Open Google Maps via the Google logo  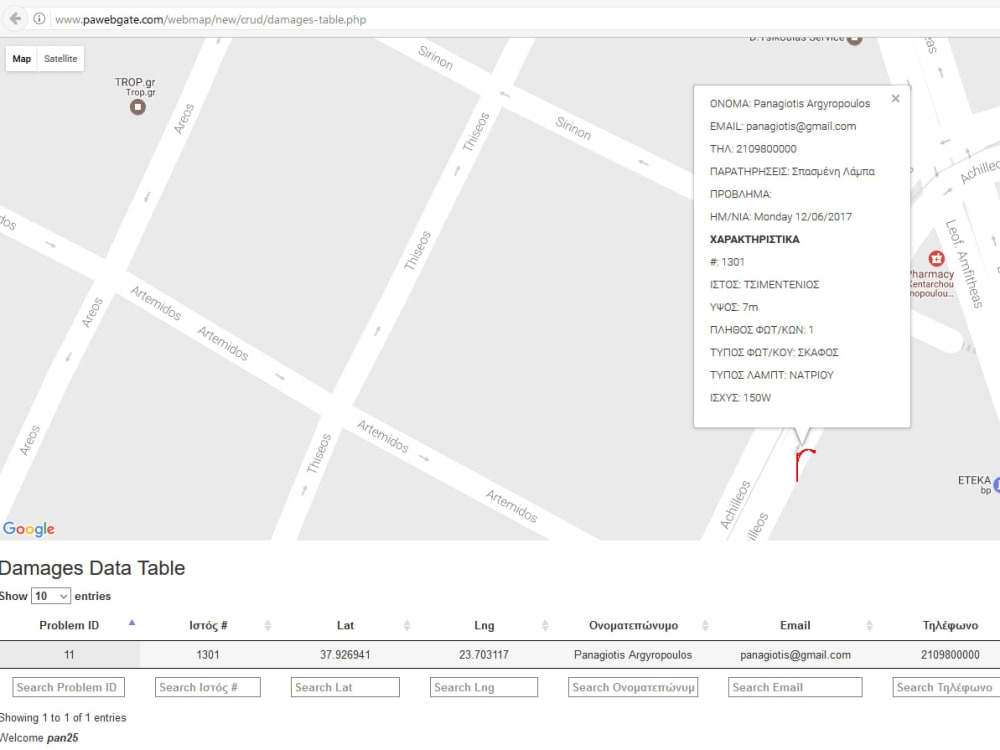click(x=29, y=529)
